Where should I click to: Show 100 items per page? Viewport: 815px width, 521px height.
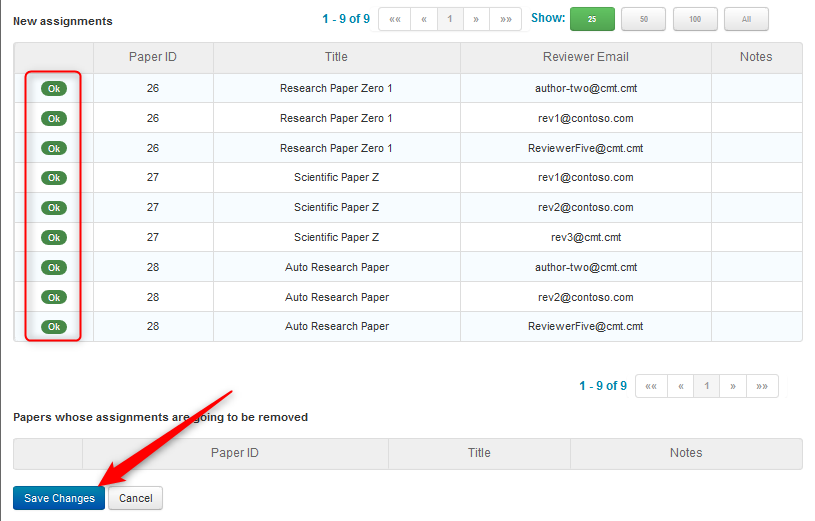tap(695, 19)
